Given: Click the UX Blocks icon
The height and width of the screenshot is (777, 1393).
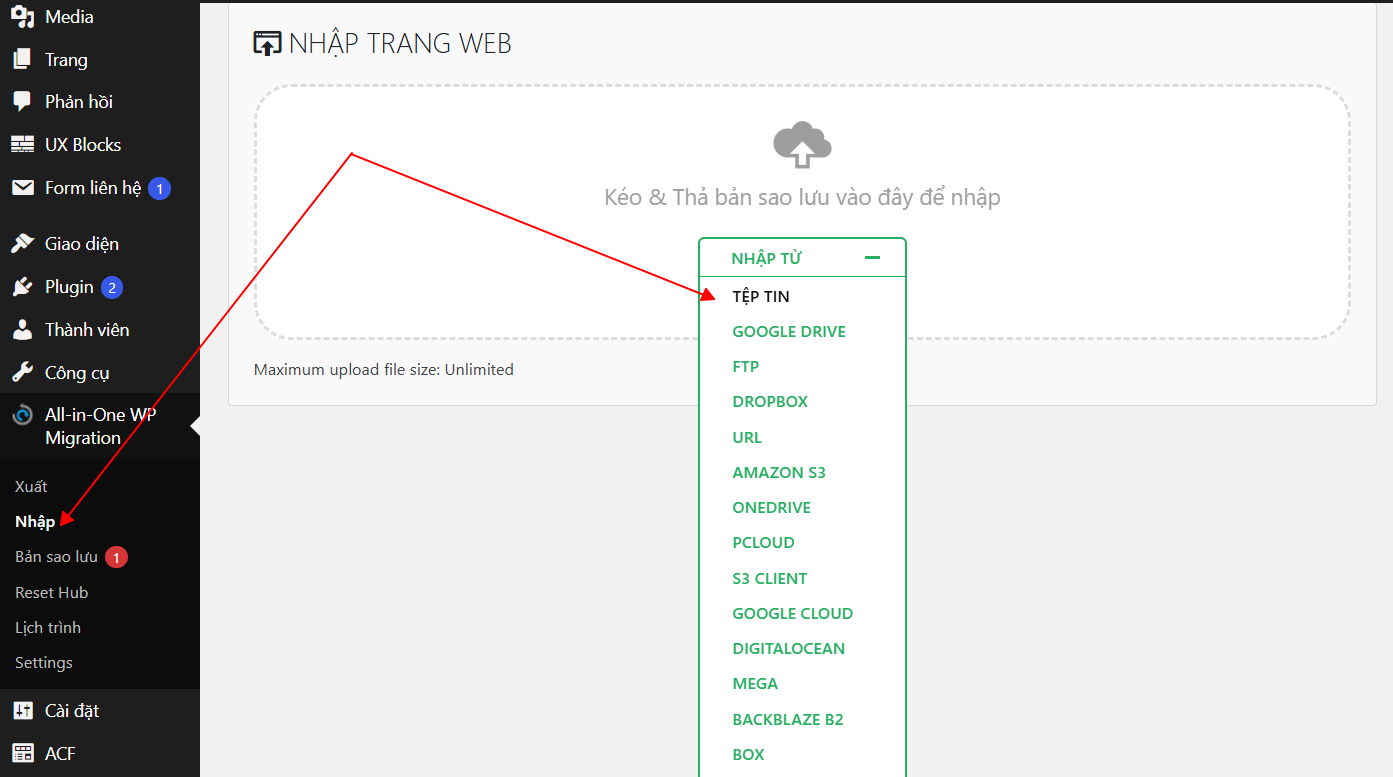Looking at the screenshot, I should (22, 145).
